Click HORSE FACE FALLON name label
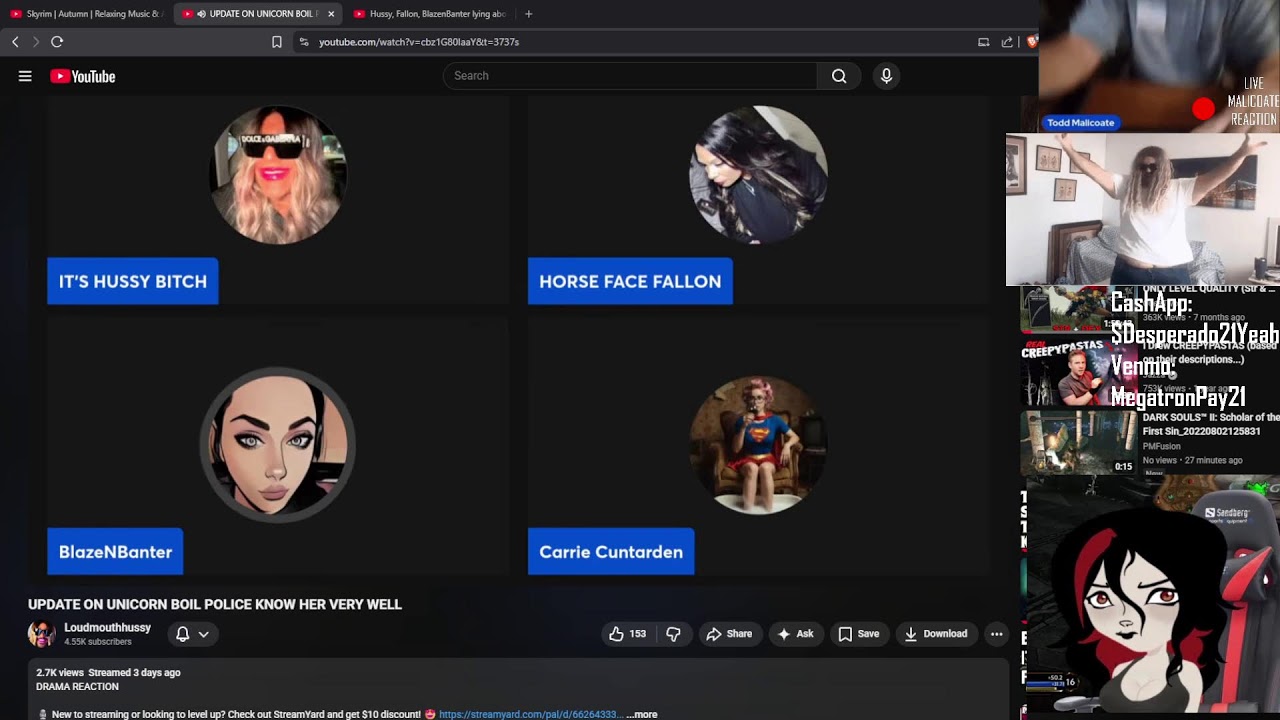Screen dimensions: 1280x720 630,281
